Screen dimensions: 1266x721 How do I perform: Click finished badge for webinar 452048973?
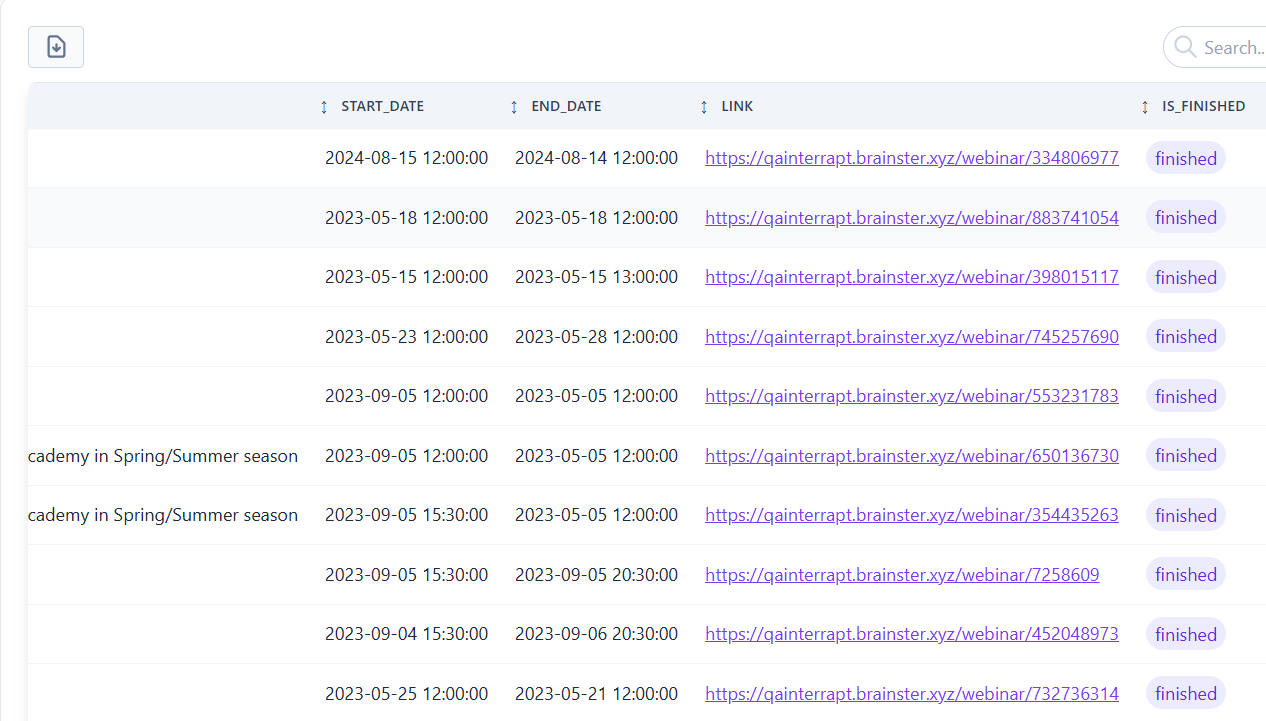[x=1185, y=634]
